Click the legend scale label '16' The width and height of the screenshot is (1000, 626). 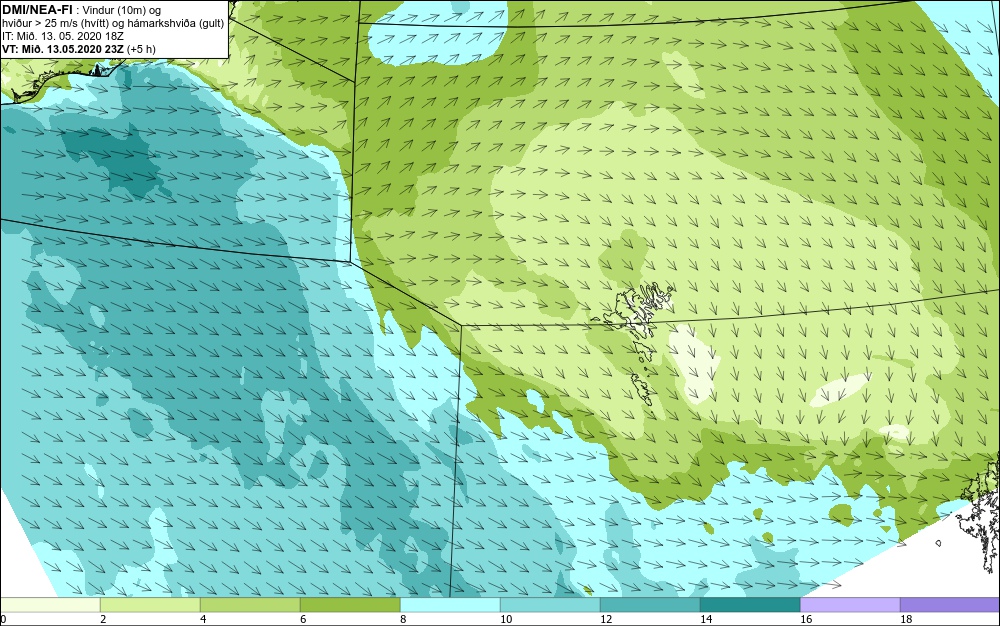[806, 619]
